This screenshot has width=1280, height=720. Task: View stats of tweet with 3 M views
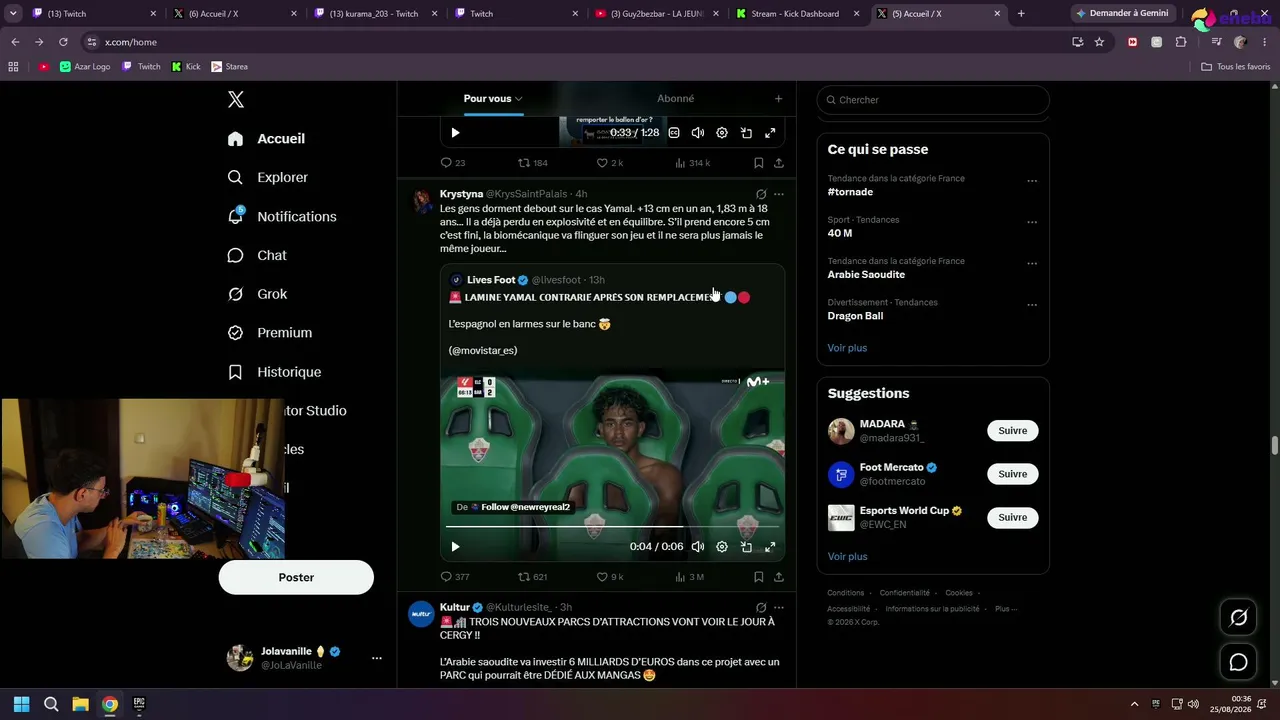pos(690,577)
